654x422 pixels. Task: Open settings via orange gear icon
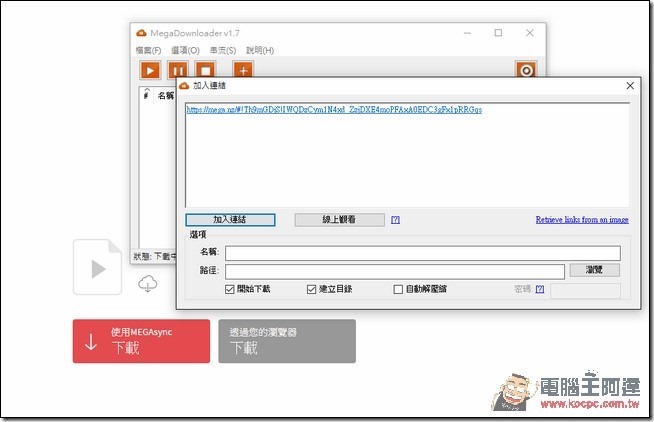(x=526, y=70)
